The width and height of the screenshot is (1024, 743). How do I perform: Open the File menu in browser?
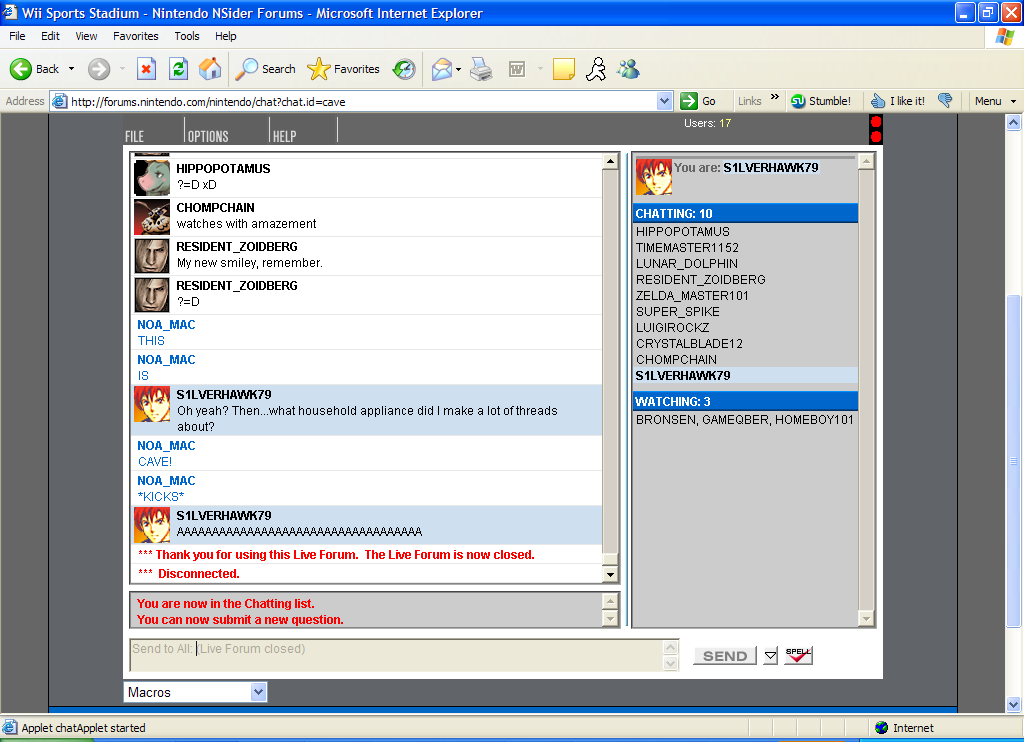[17, 36]
